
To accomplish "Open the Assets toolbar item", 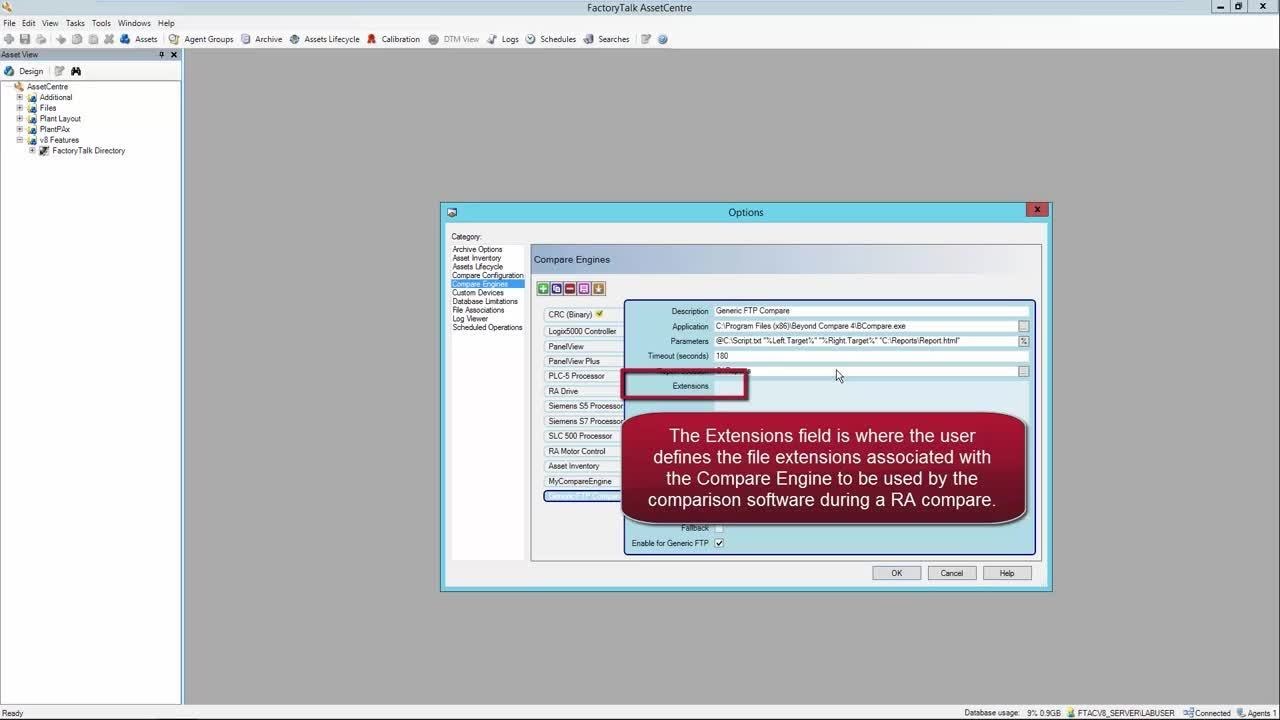I will [x=138, y=39].
